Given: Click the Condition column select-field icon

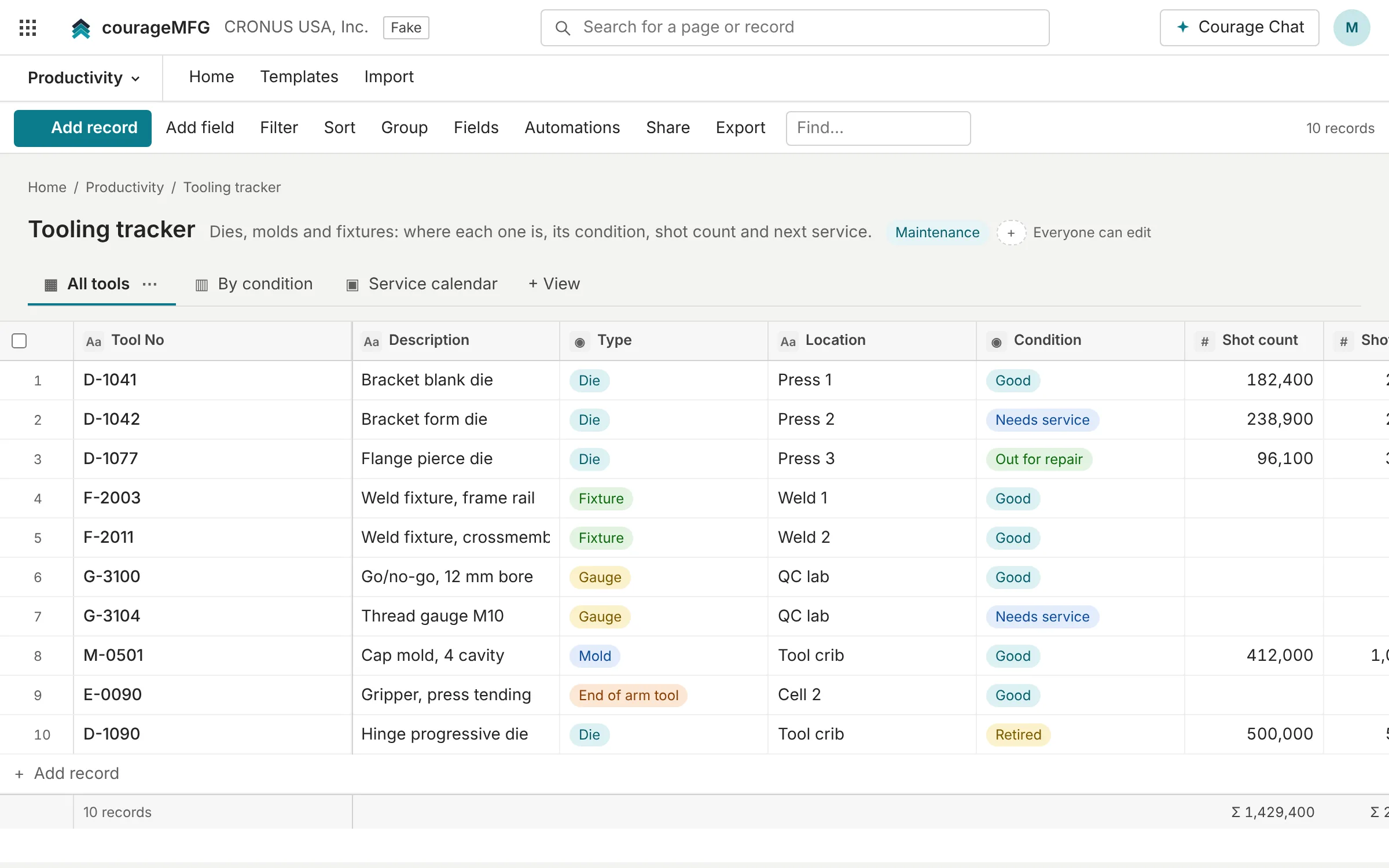Looking at the screenshot, I should [996, 341].
